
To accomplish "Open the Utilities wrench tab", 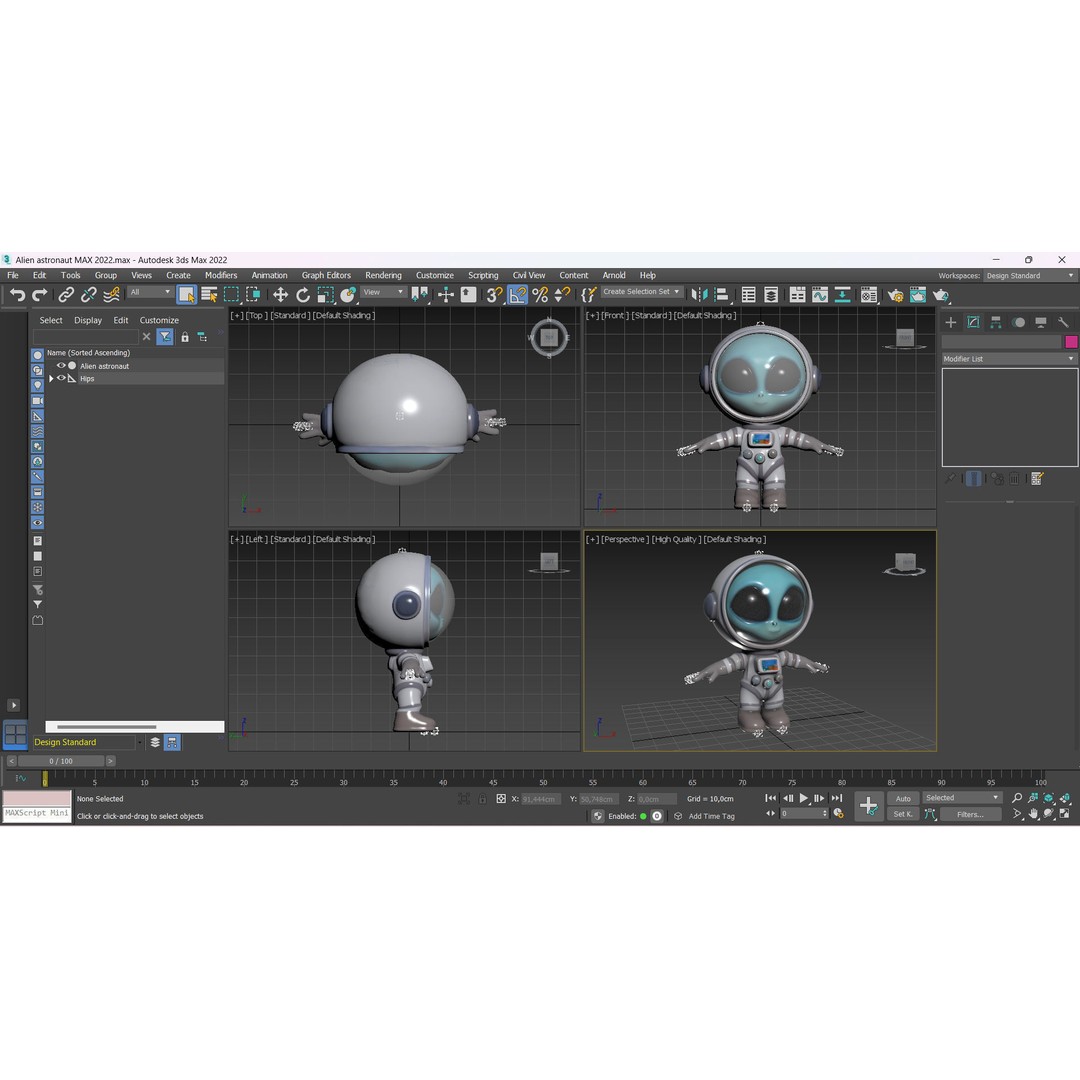I will point(1063,322).
